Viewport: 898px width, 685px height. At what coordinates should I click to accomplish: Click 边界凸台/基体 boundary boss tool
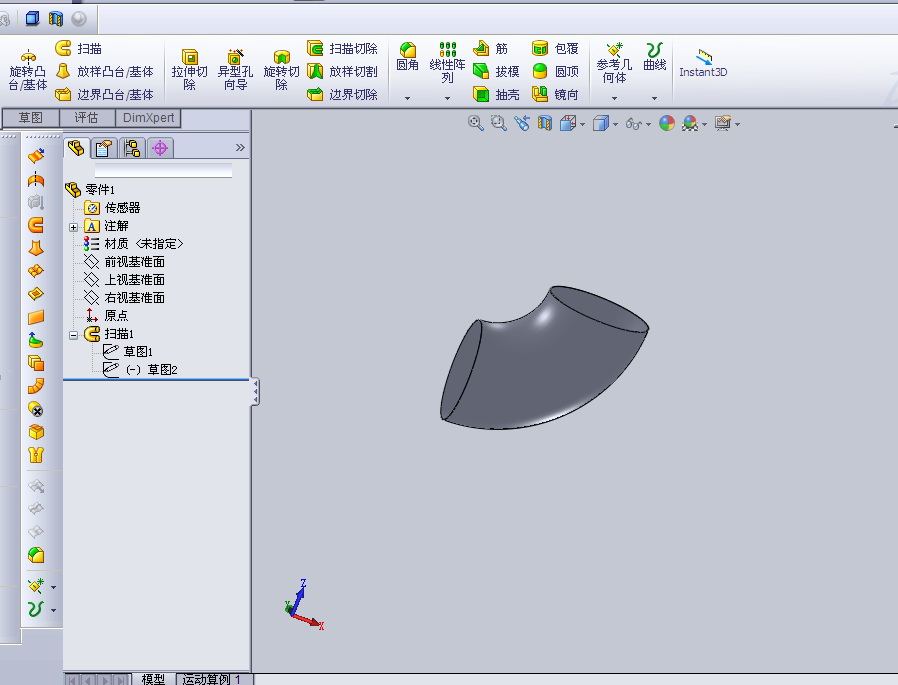click(104, 95)
